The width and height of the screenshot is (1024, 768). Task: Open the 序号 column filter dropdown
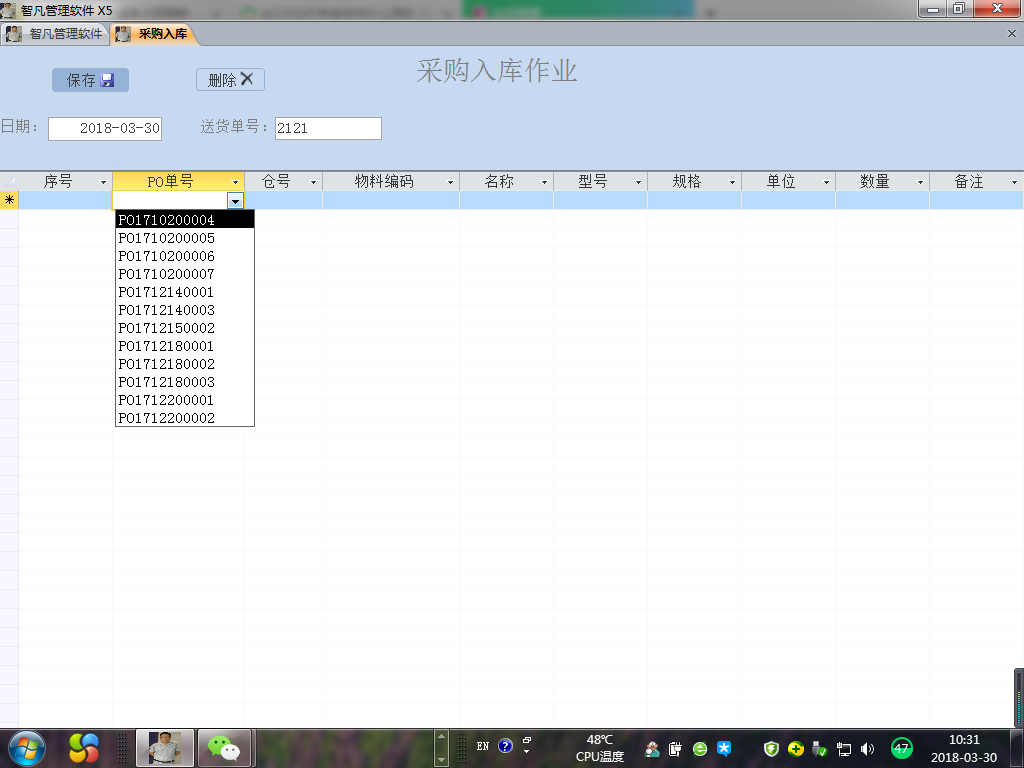coord(103,182)
